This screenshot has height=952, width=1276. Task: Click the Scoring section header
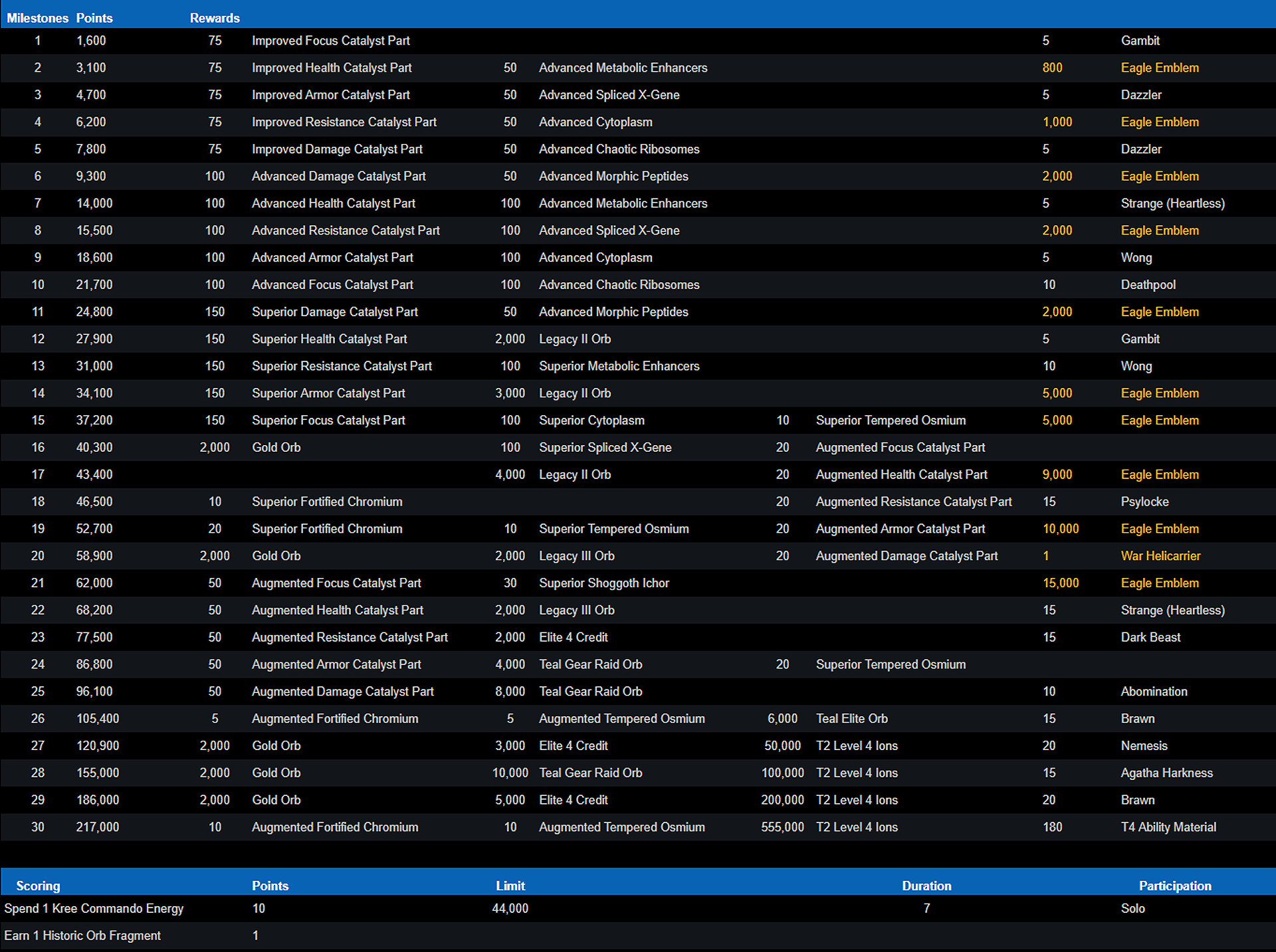pos(38,886)
